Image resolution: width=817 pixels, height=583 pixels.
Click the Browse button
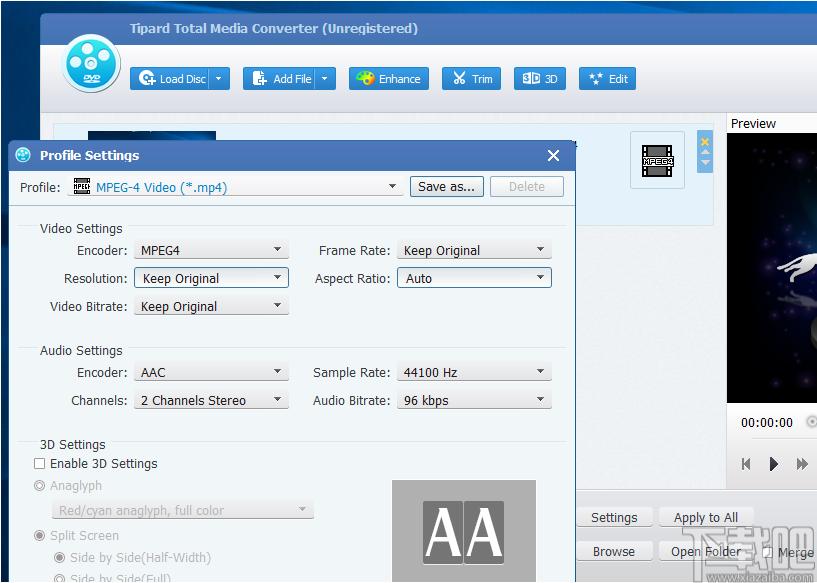click(x=614, y=551)
